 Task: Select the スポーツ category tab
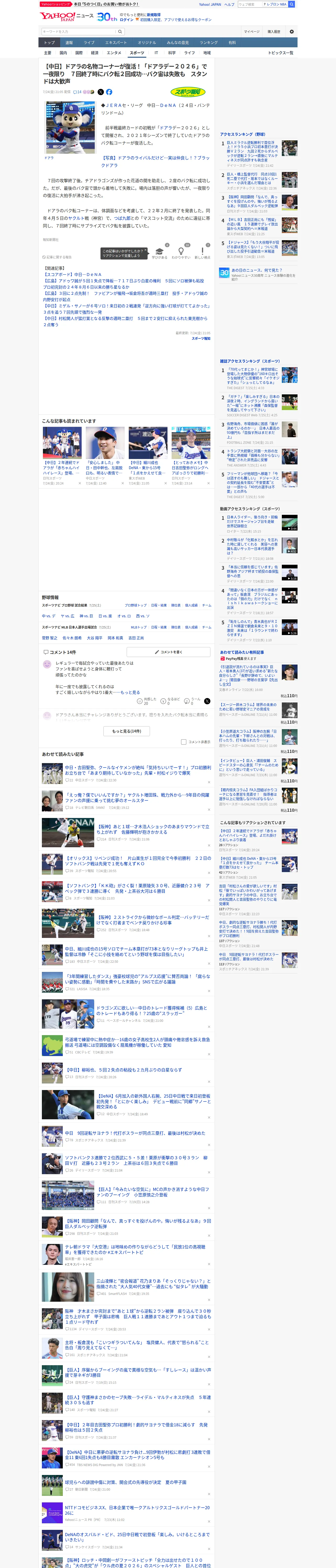[x=137, y=53]
